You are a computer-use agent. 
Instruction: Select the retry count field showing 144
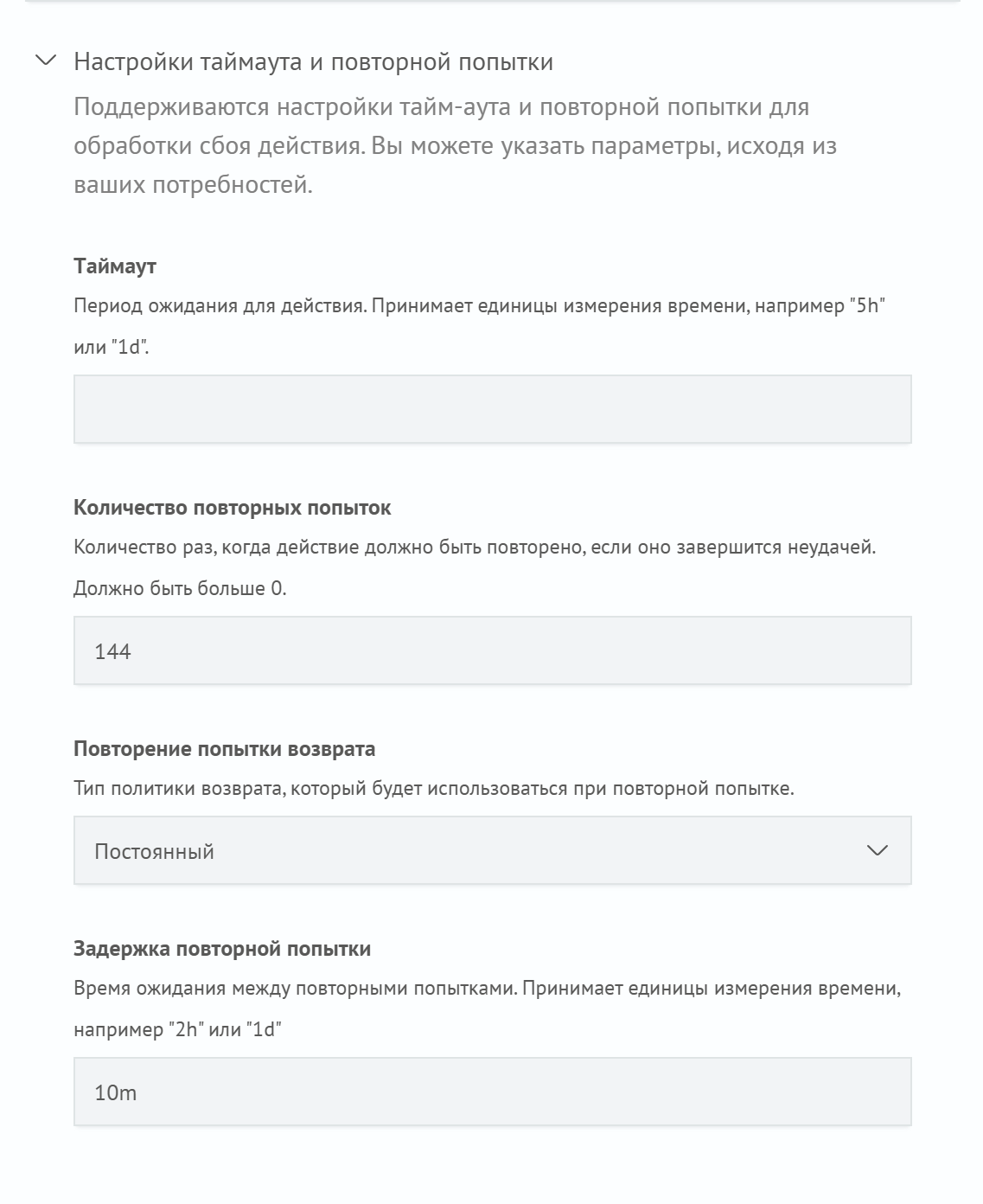(x=493, y=650)
